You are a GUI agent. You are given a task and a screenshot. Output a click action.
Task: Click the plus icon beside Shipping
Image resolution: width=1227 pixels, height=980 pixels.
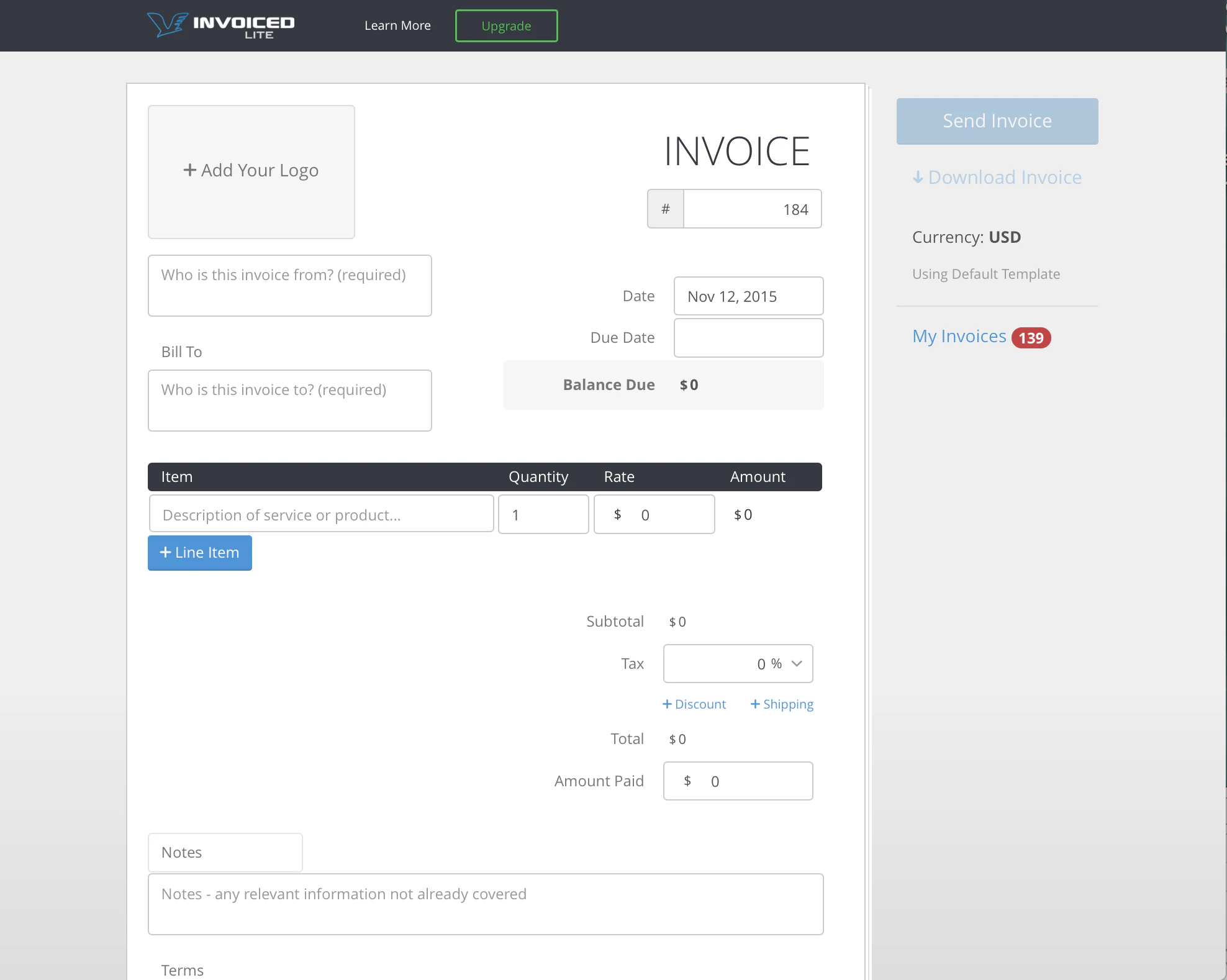[x=754, y=704]
